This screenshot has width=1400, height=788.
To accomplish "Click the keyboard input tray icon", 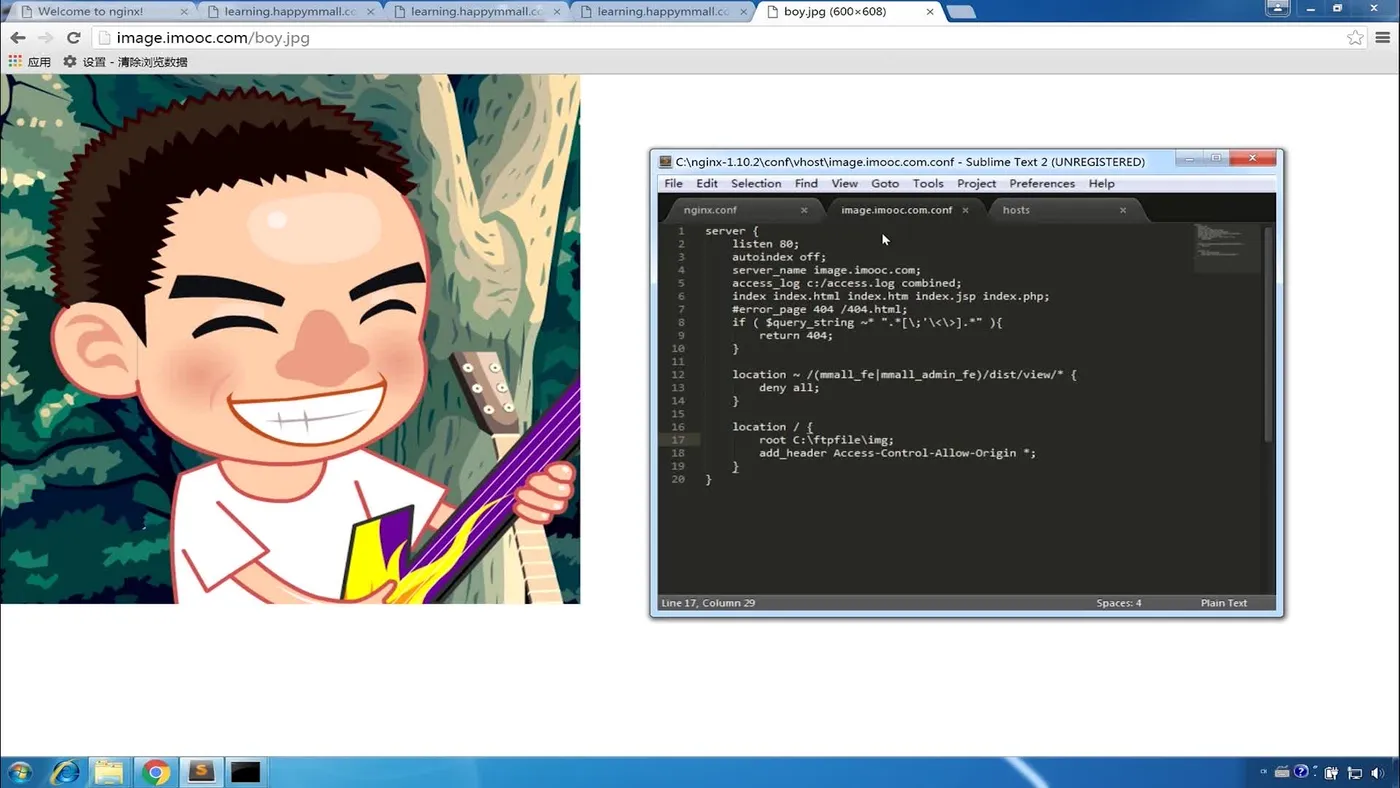I will (1281, 772).
